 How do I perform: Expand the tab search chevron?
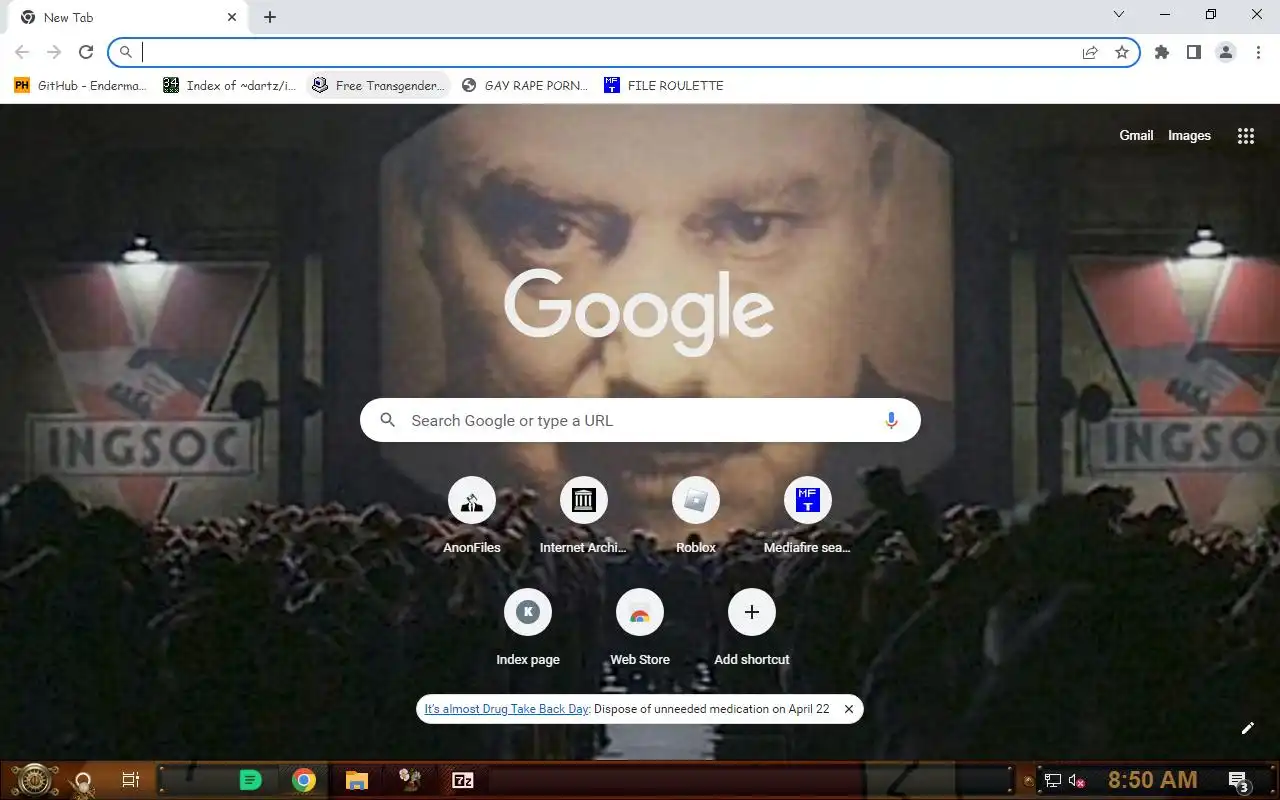(x=1119, y=15)
